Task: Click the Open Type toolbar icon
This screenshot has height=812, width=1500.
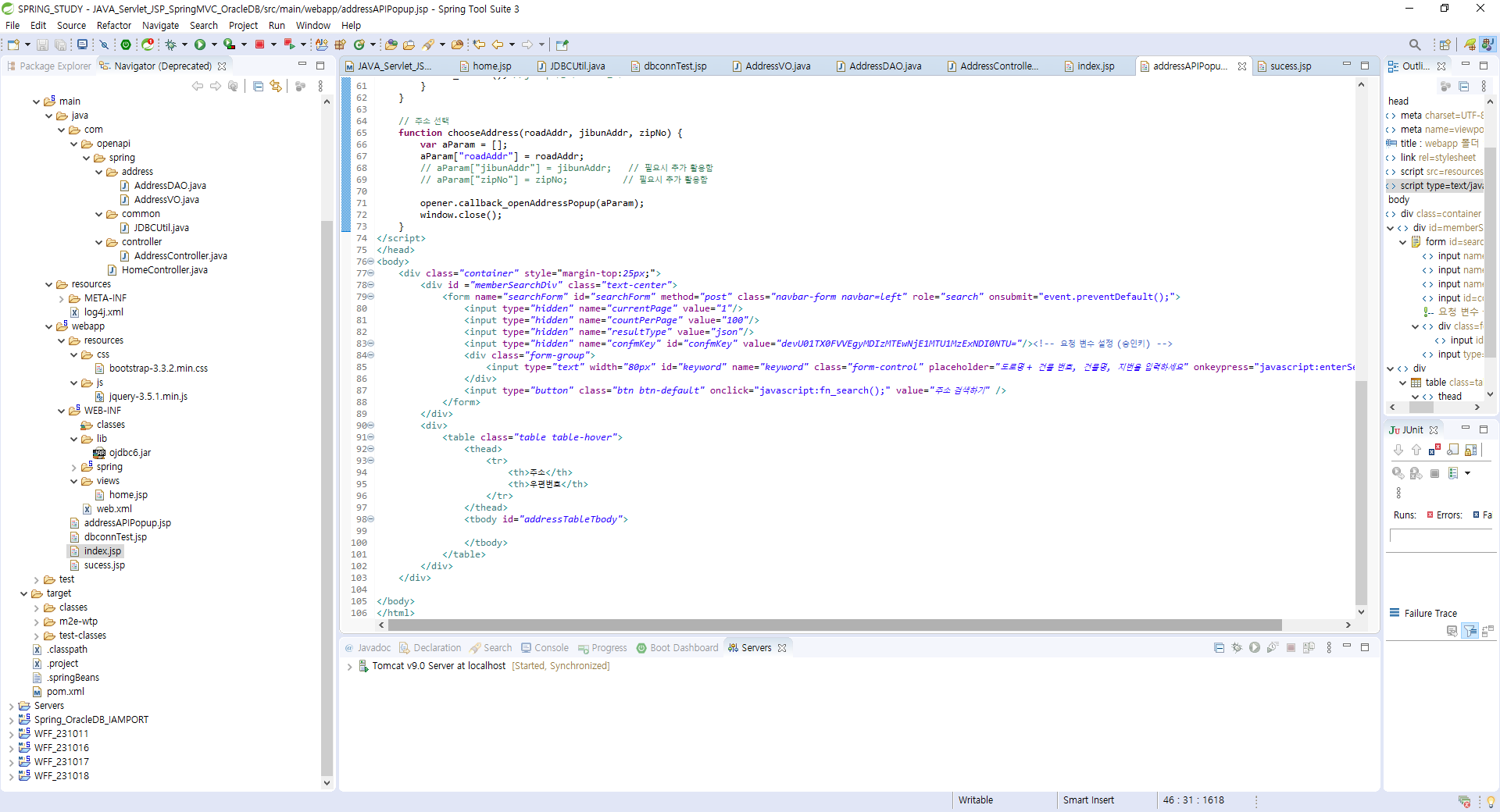Action: [x=391, y=45]
